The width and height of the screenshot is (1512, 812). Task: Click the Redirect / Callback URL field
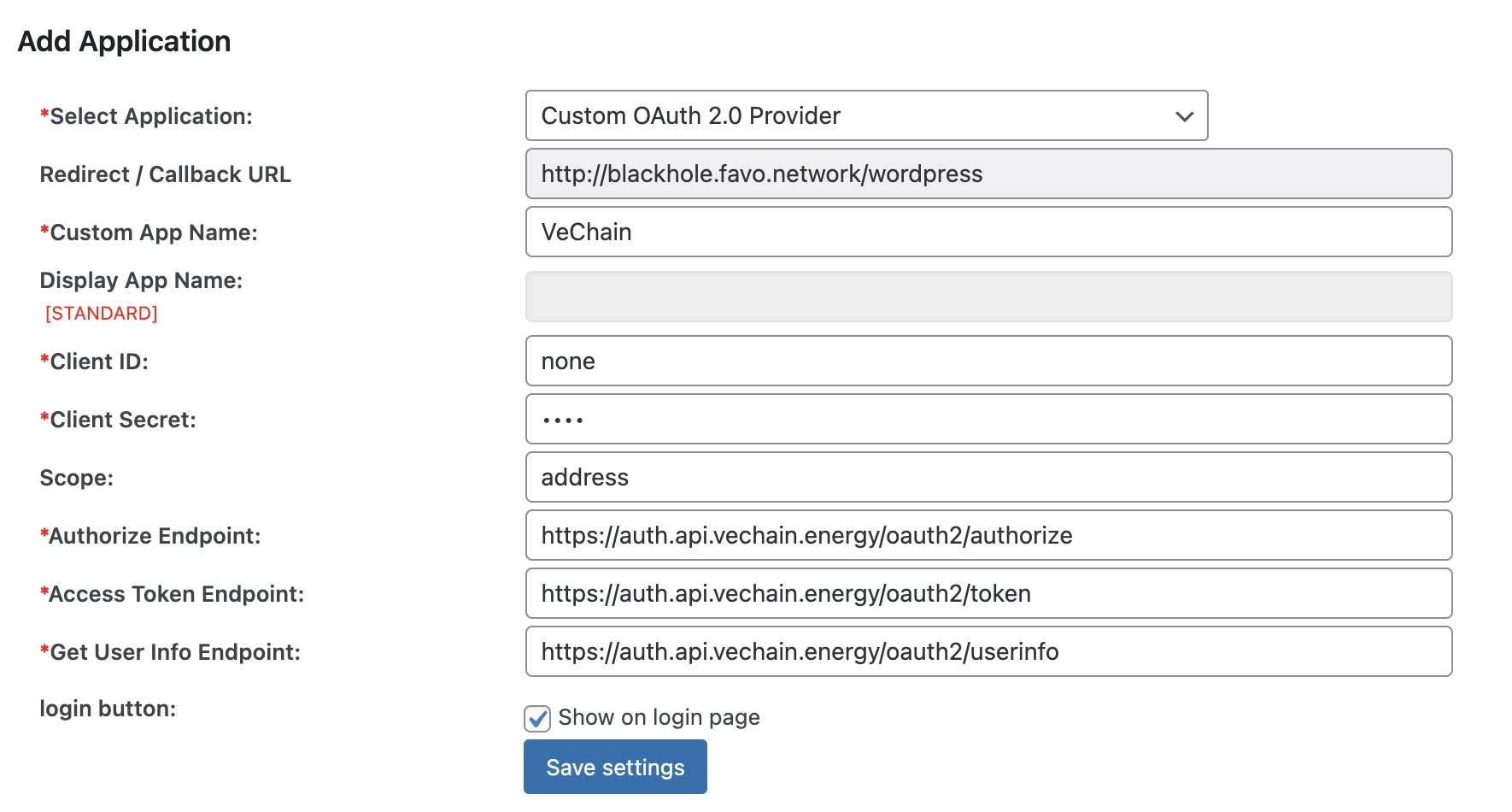988,174
